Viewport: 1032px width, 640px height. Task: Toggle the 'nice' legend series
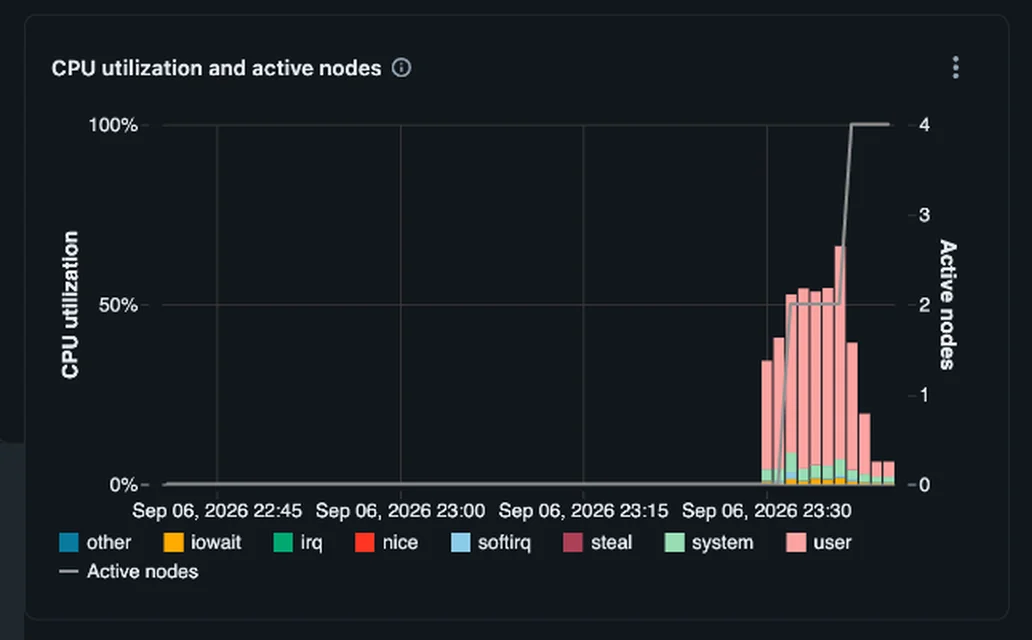[x=386, y=543]
